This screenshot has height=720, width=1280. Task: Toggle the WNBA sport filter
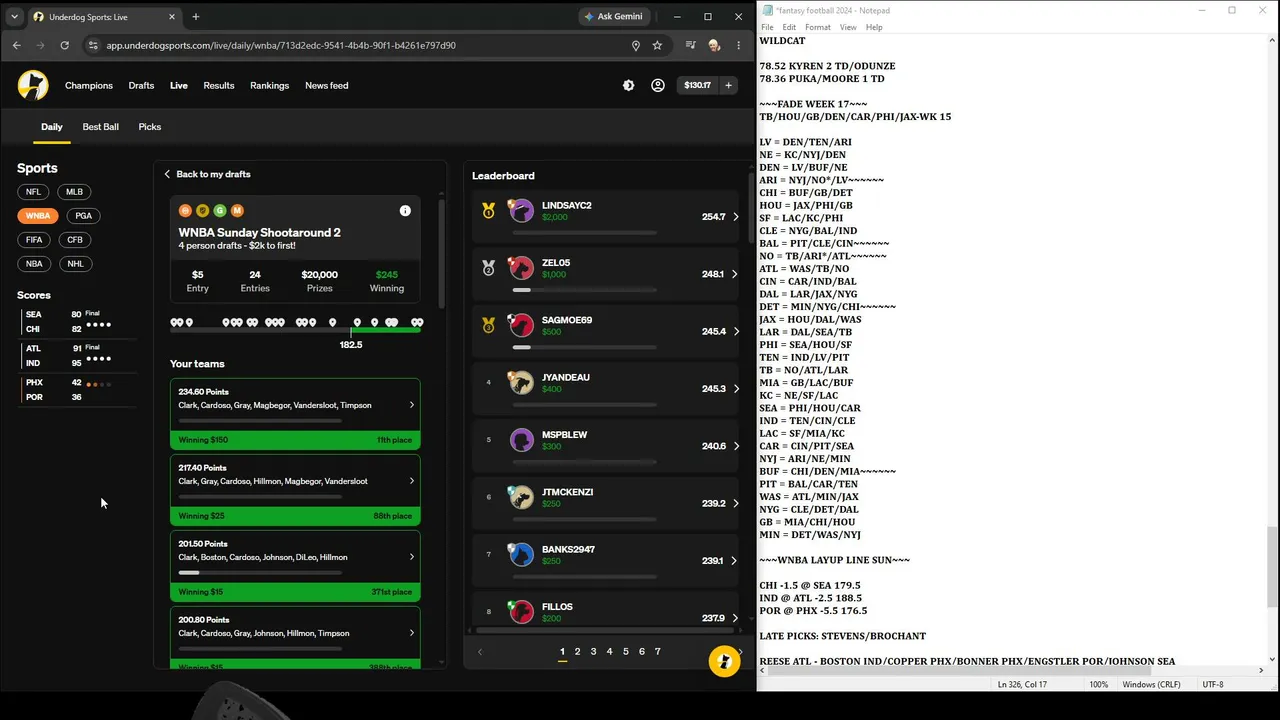38,216
